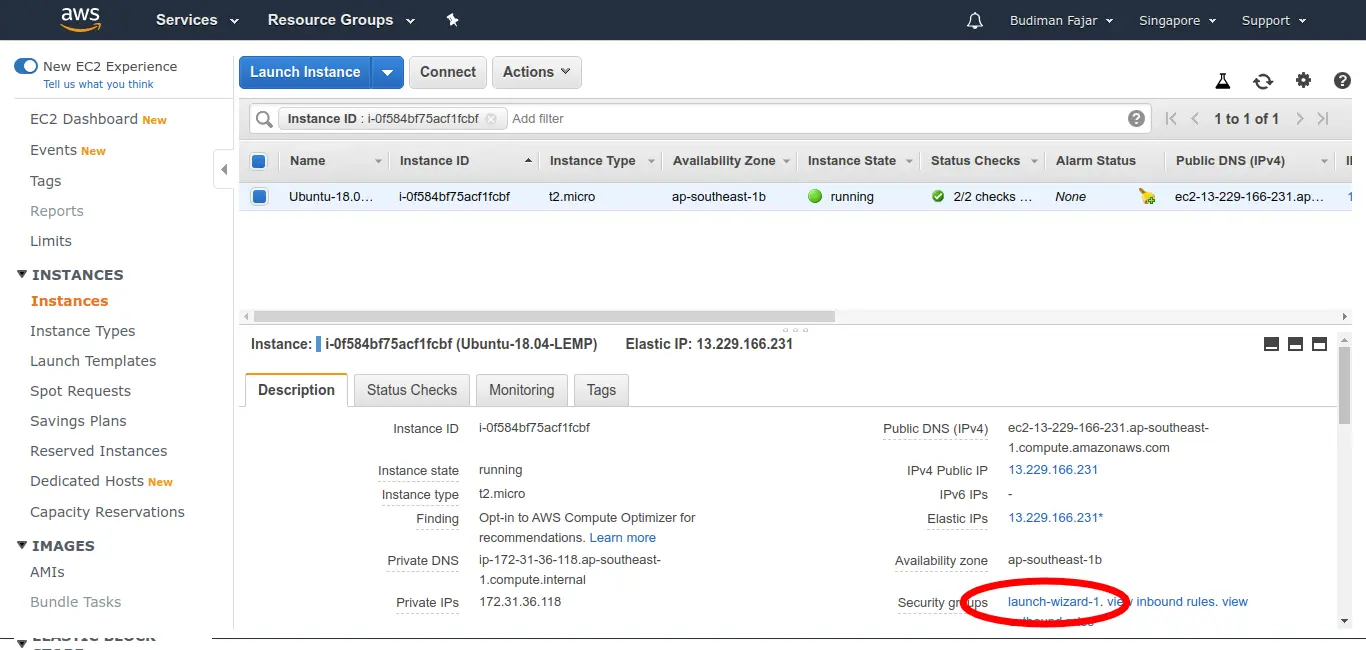Minimize the details pane with the small-pane icon
The image size is (1366, 650).
click(x=1271, y=344)
